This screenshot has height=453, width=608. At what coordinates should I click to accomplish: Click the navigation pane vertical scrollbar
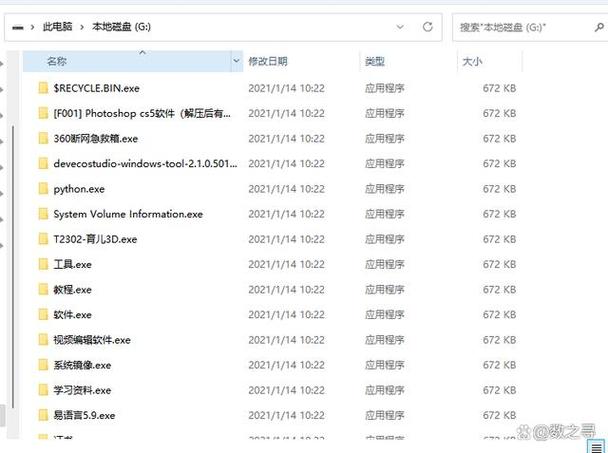click(x=13, y=266)
